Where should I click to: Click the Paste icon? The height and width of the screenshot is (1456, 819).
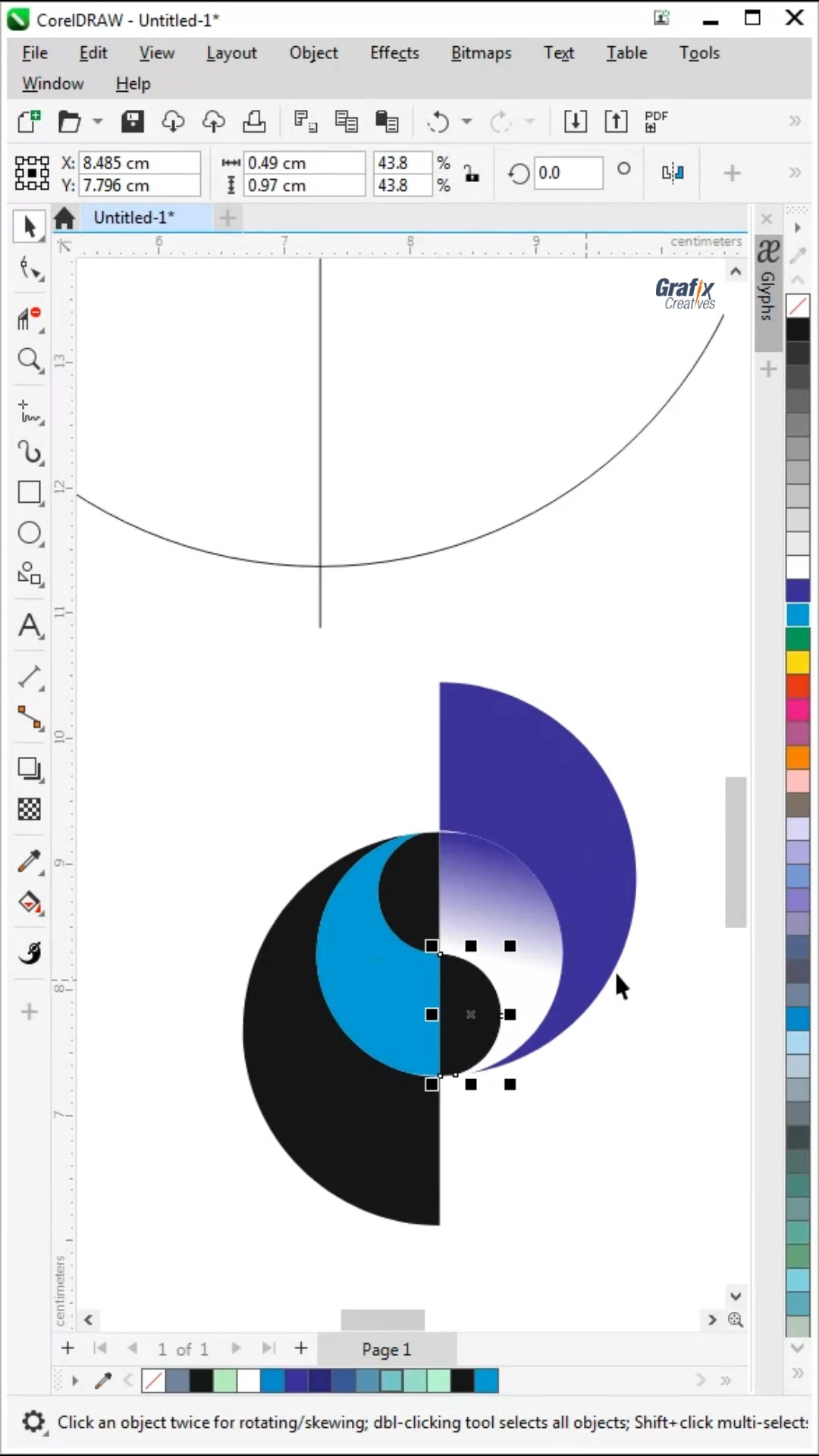tap(387, 121)
